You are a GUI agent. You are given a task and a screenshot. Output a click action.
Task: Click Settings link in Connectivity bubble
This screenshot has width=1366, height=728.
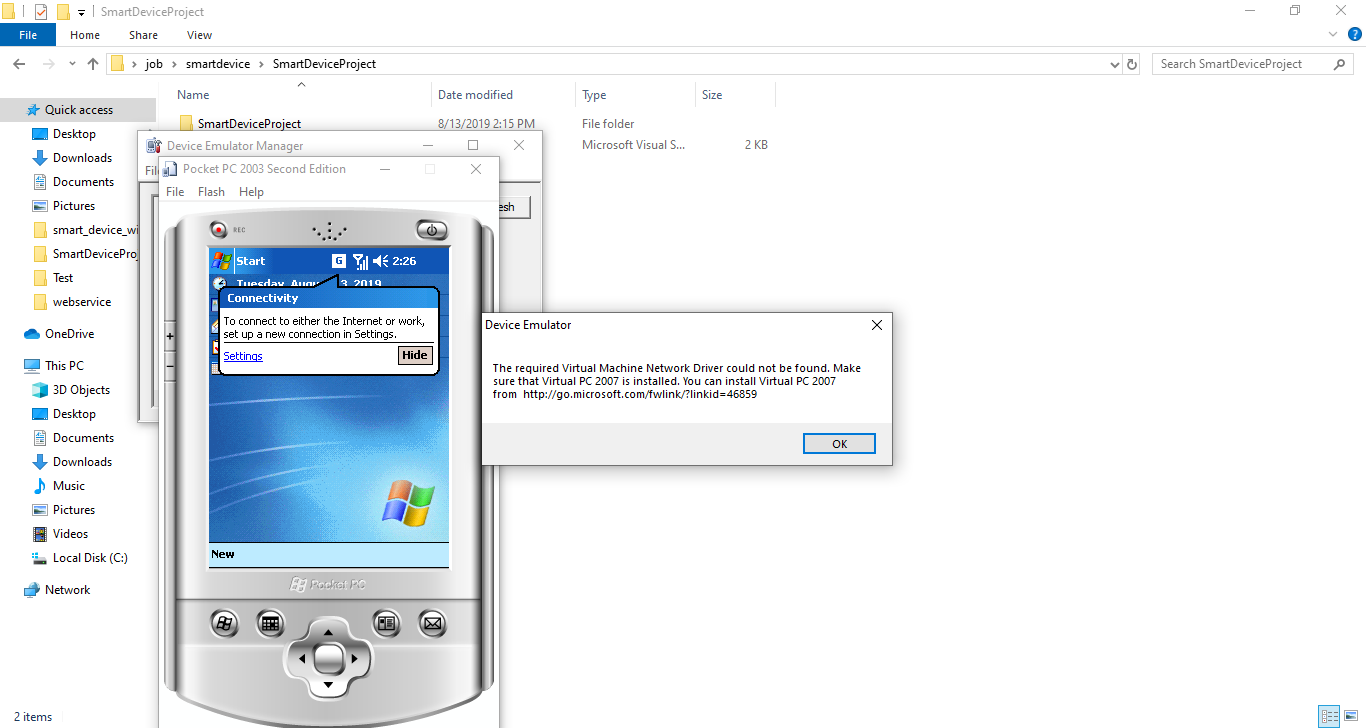243,356
